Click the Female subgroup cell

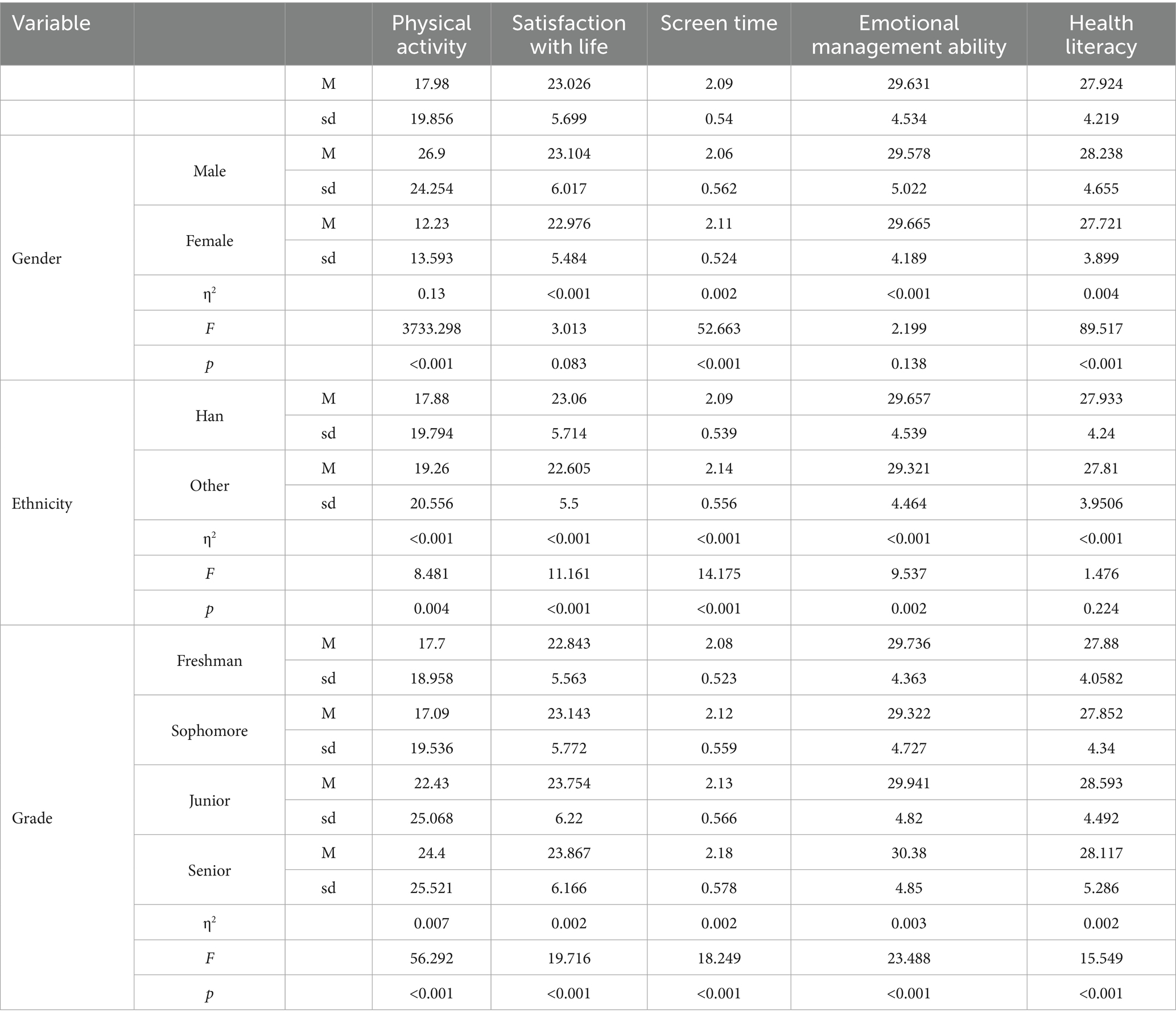coord(209,241)
